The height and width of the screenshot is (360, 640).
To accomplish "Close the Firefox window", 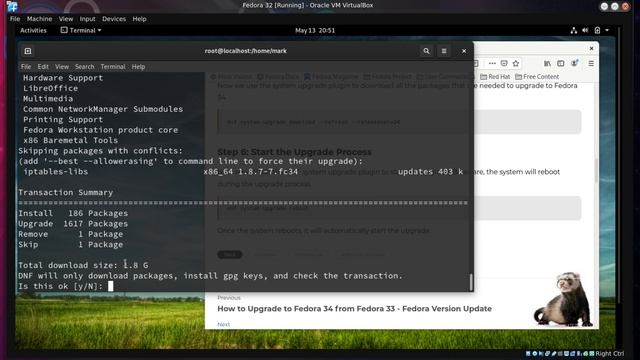I will tap(591, 48).
